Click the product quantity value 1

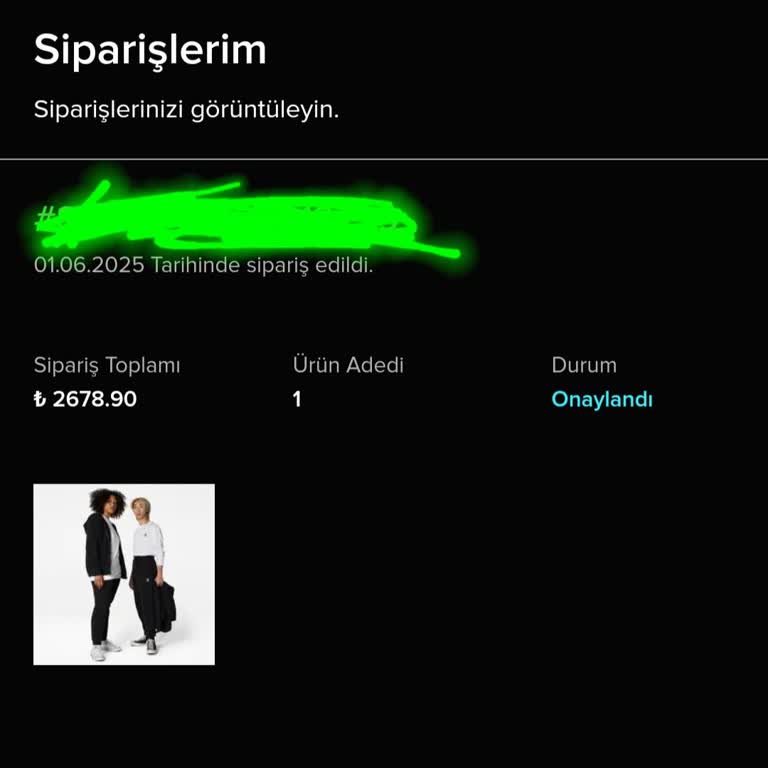[297, 399]
